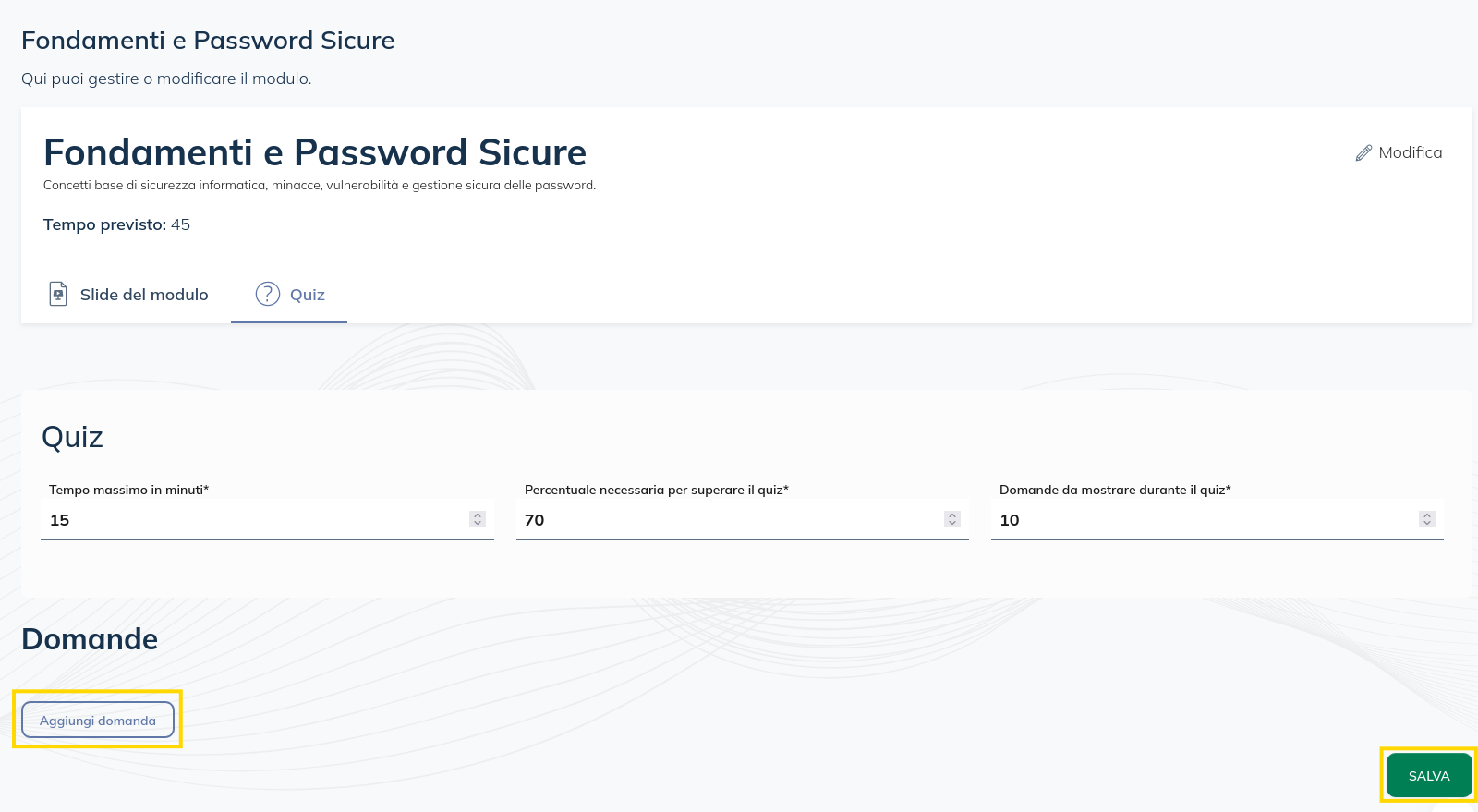Click the Quiz section heading
Image resolution: width=1478 pixels, height=812 pixels.
(x=73, y=437)
